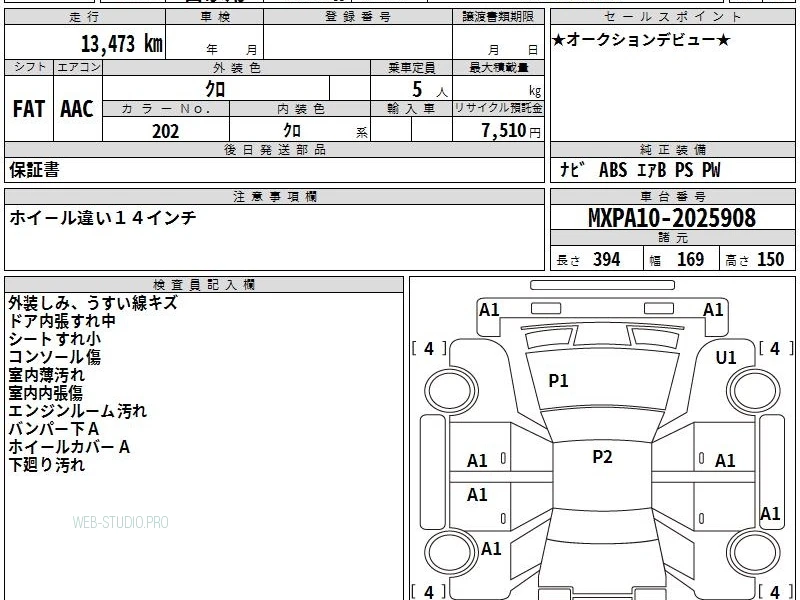
Task: Select the line バンパー下A
Action: pyautogui.click(x=54, y=429)
